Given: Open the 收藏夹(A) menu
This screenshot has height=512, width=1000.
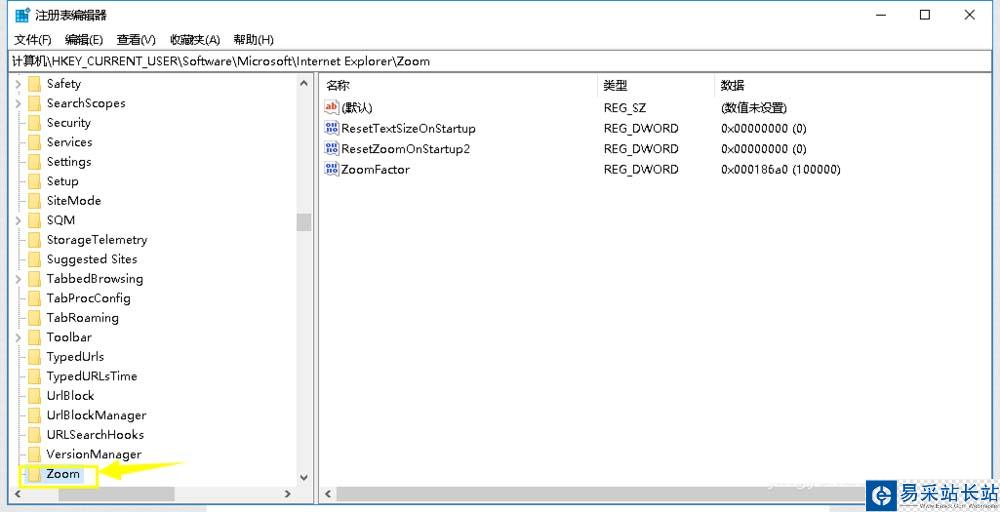Looking at the screenshot, I should tap(195, 40).
